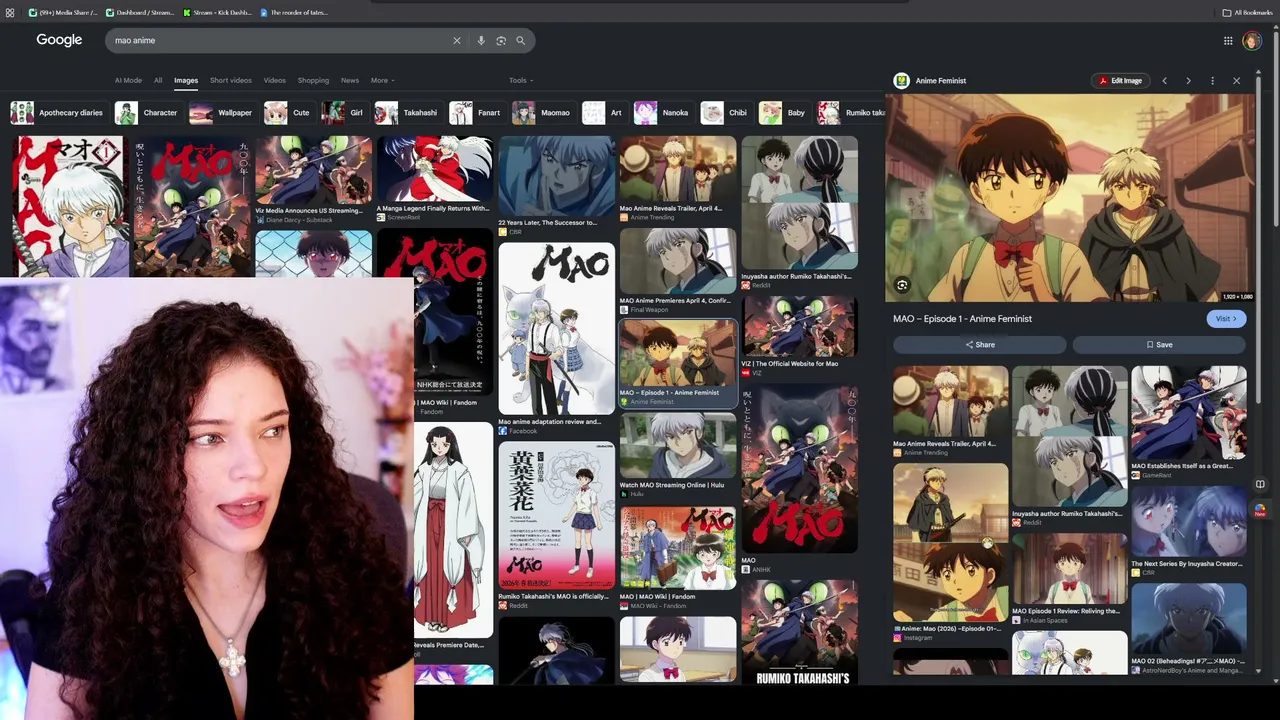Search inside the preview image with Lens icon

click(x=902, y=285)
